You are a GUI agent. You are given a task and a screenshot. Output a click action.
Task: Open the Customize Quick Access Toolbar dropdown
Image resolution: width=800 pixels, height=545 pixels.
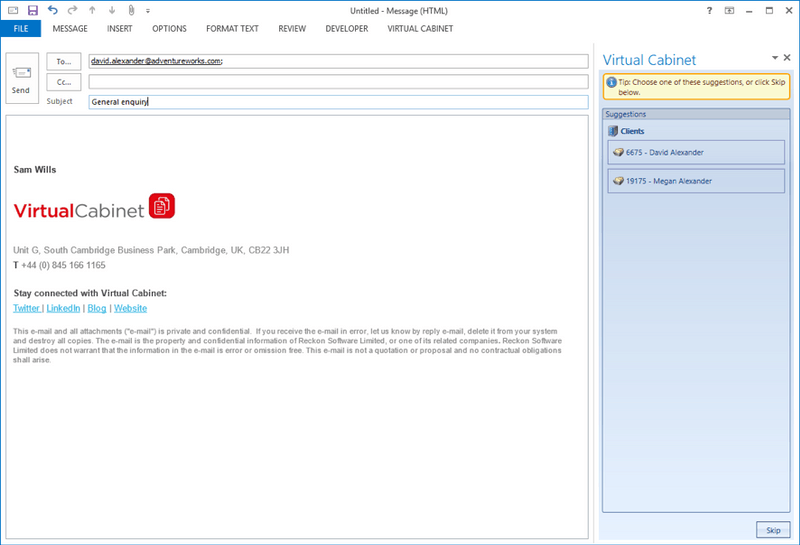tap(147, 11)
